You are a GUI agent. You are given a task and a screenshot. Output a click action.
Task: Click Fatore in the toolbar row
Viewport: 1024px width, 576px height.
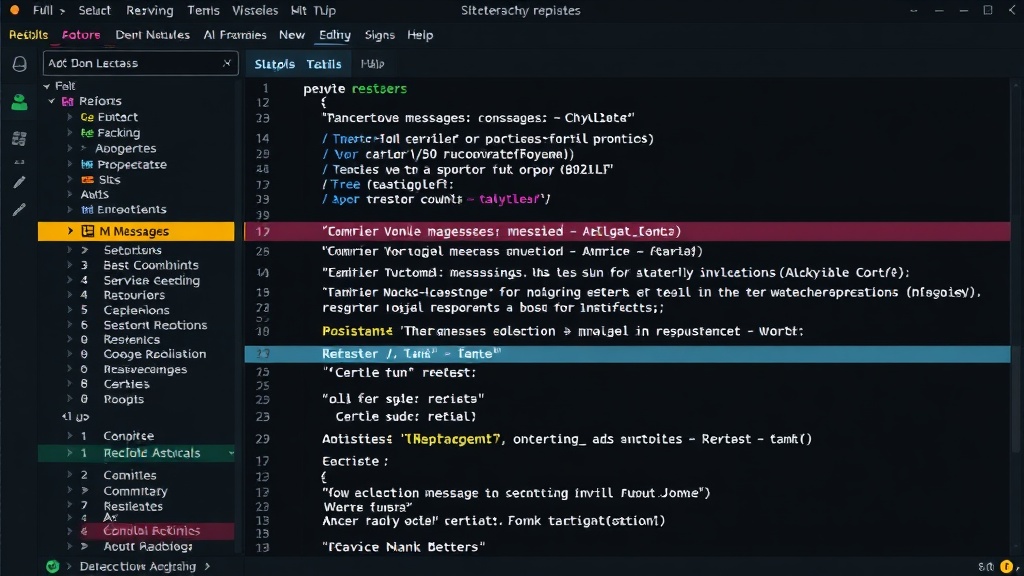tap(81, 35)
